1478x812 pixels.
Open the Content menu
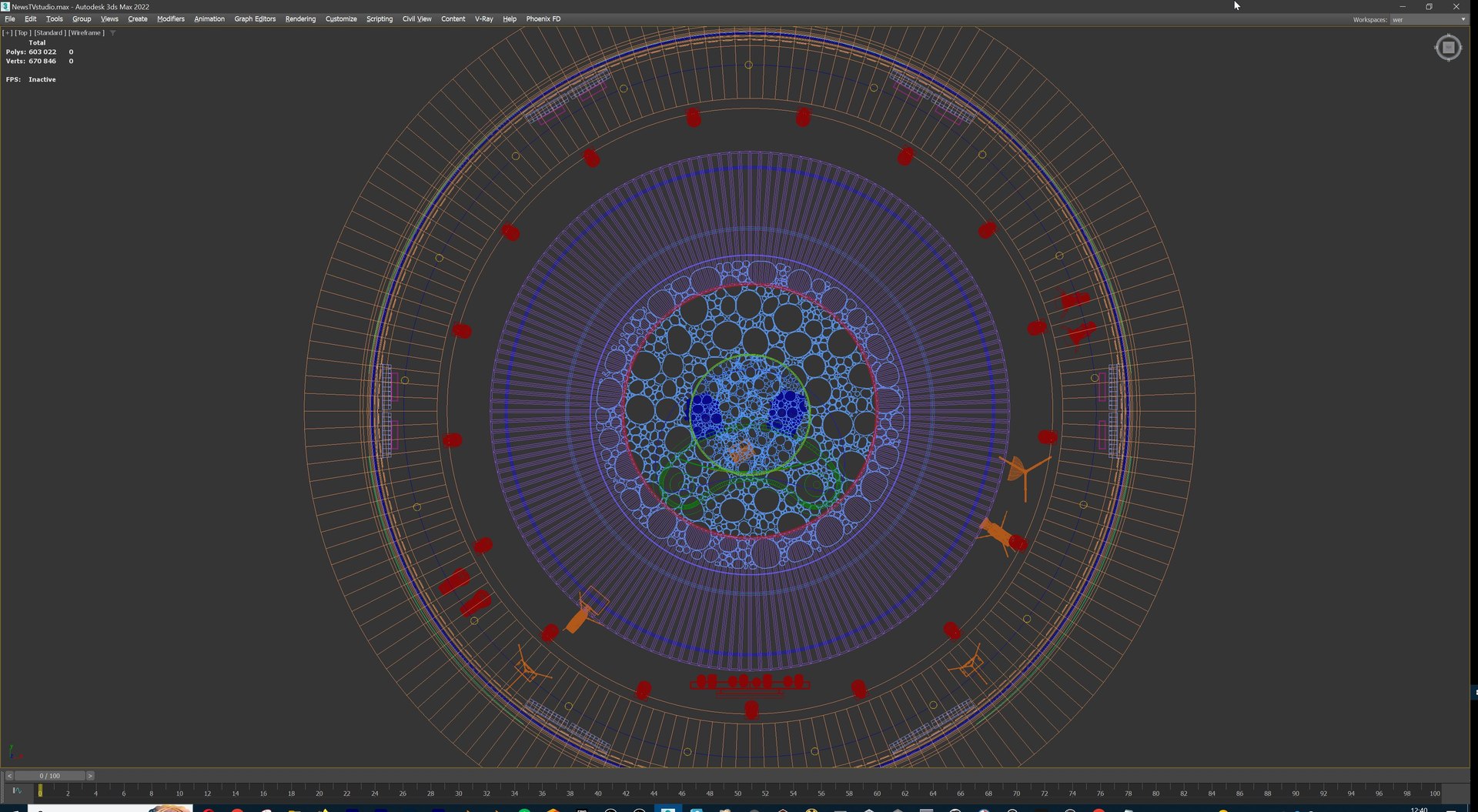pos(453,19)
